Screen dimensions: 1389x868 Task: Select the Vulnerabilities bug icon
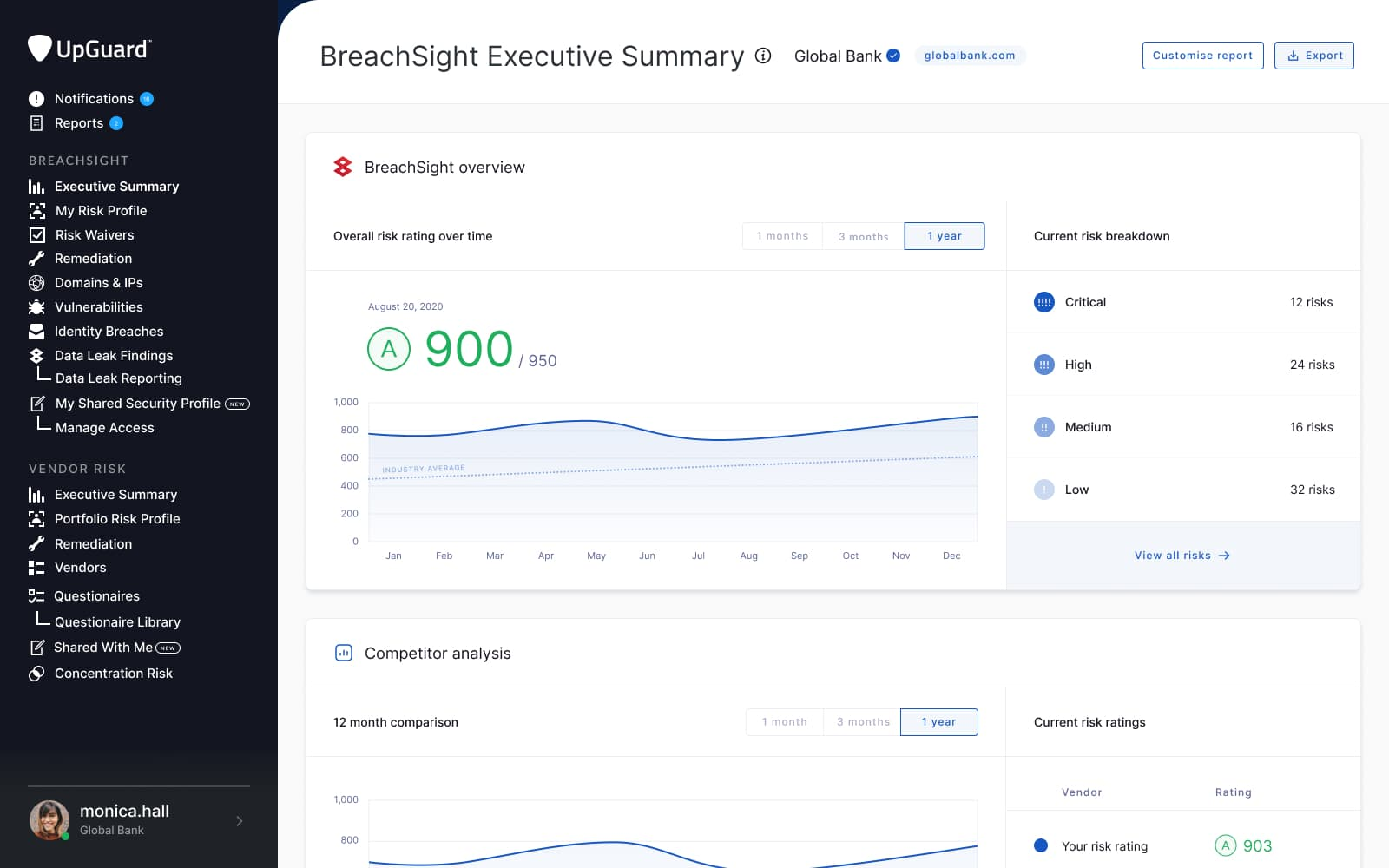(36, 306)
